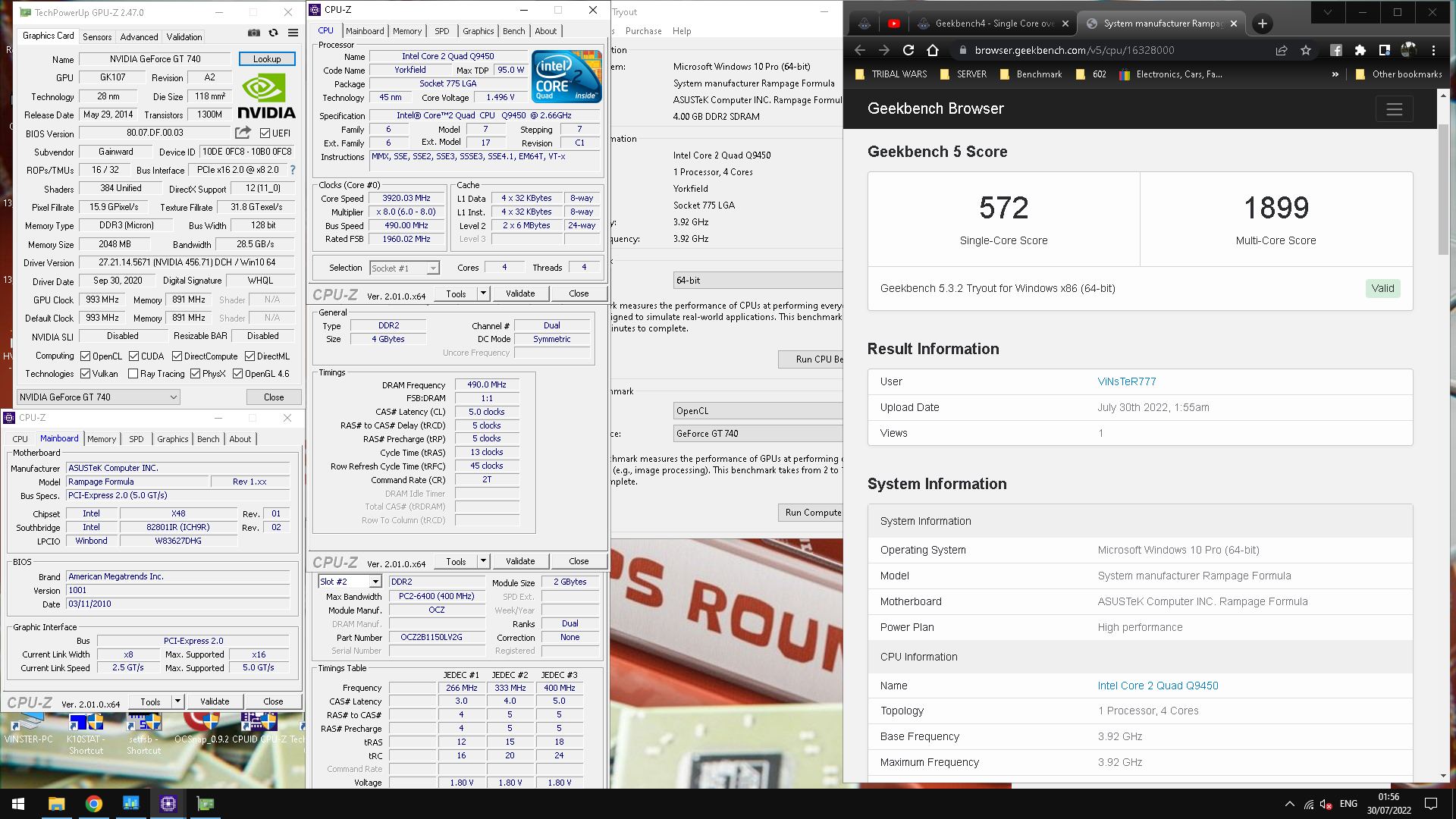Switch to the Sensors tab in GPU-Z
The height and width of the screenshot is (819, 1456).
97,36
